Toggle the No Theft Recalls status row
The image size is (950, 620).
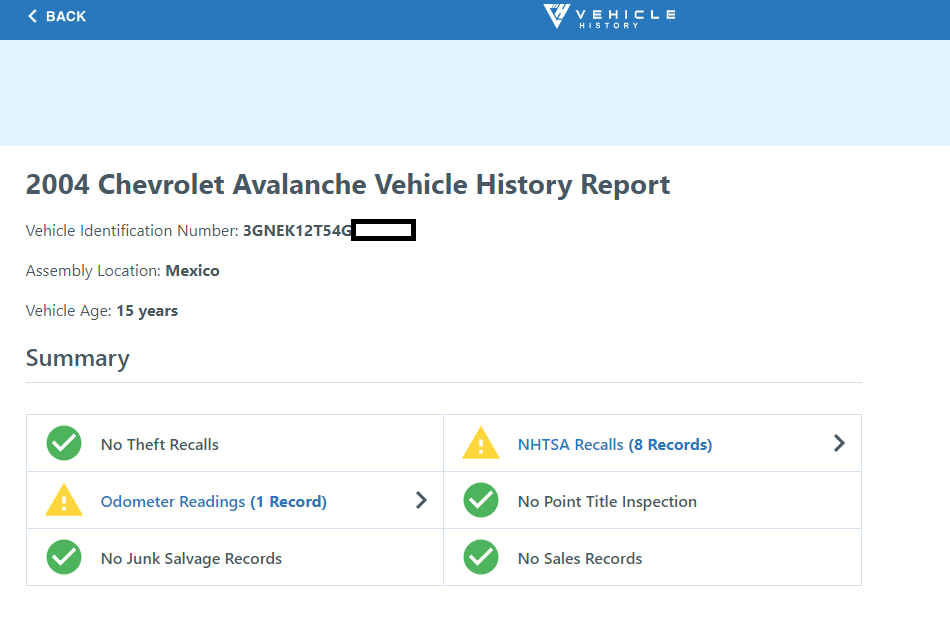point(235,443)
